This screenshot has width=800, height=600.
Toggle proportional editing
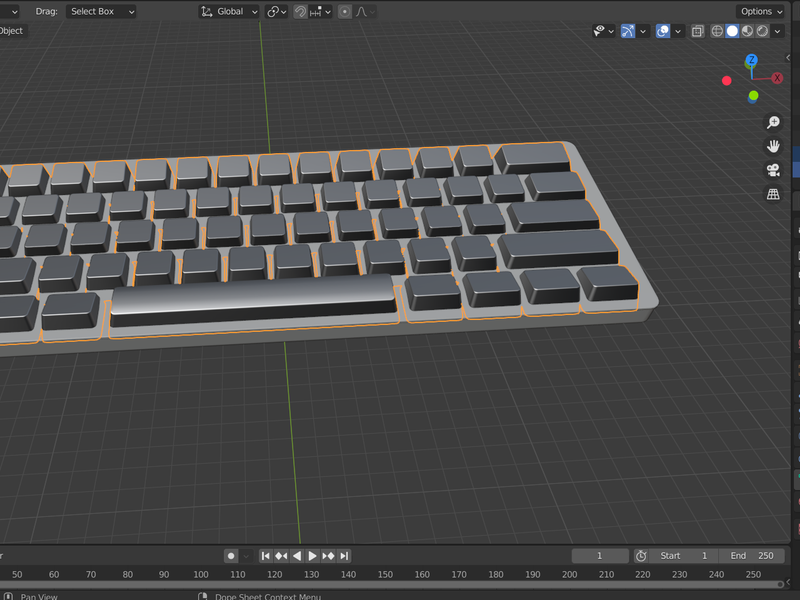point(345,12)
